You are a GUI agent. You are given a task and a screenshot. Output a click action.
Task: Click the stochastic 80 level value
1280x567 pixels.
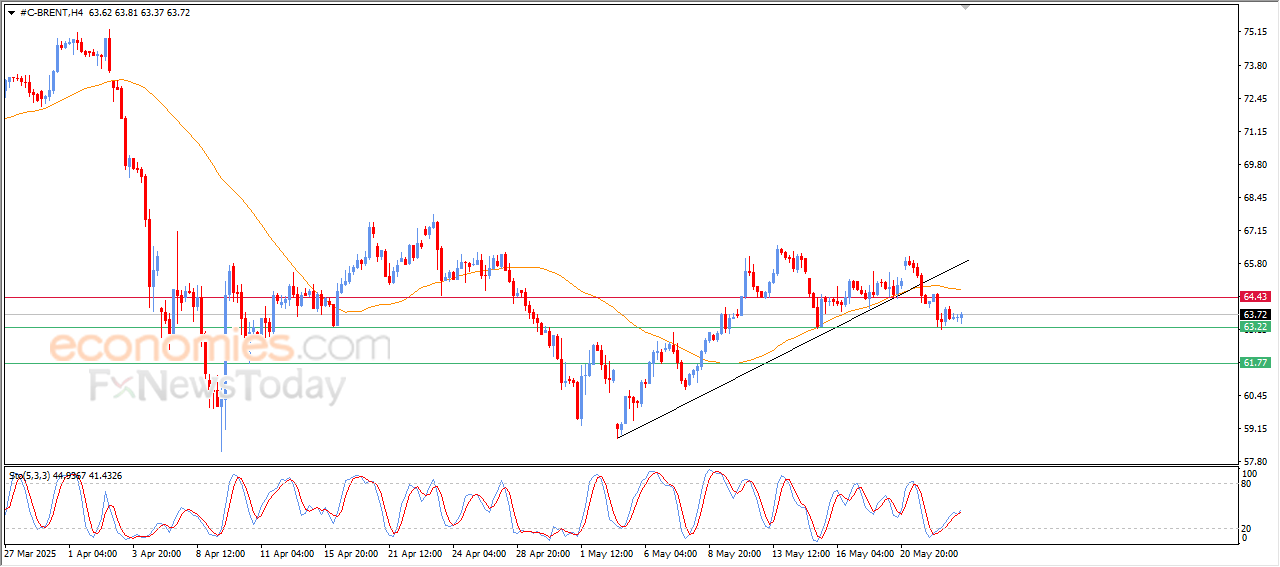coord(1247,483)
